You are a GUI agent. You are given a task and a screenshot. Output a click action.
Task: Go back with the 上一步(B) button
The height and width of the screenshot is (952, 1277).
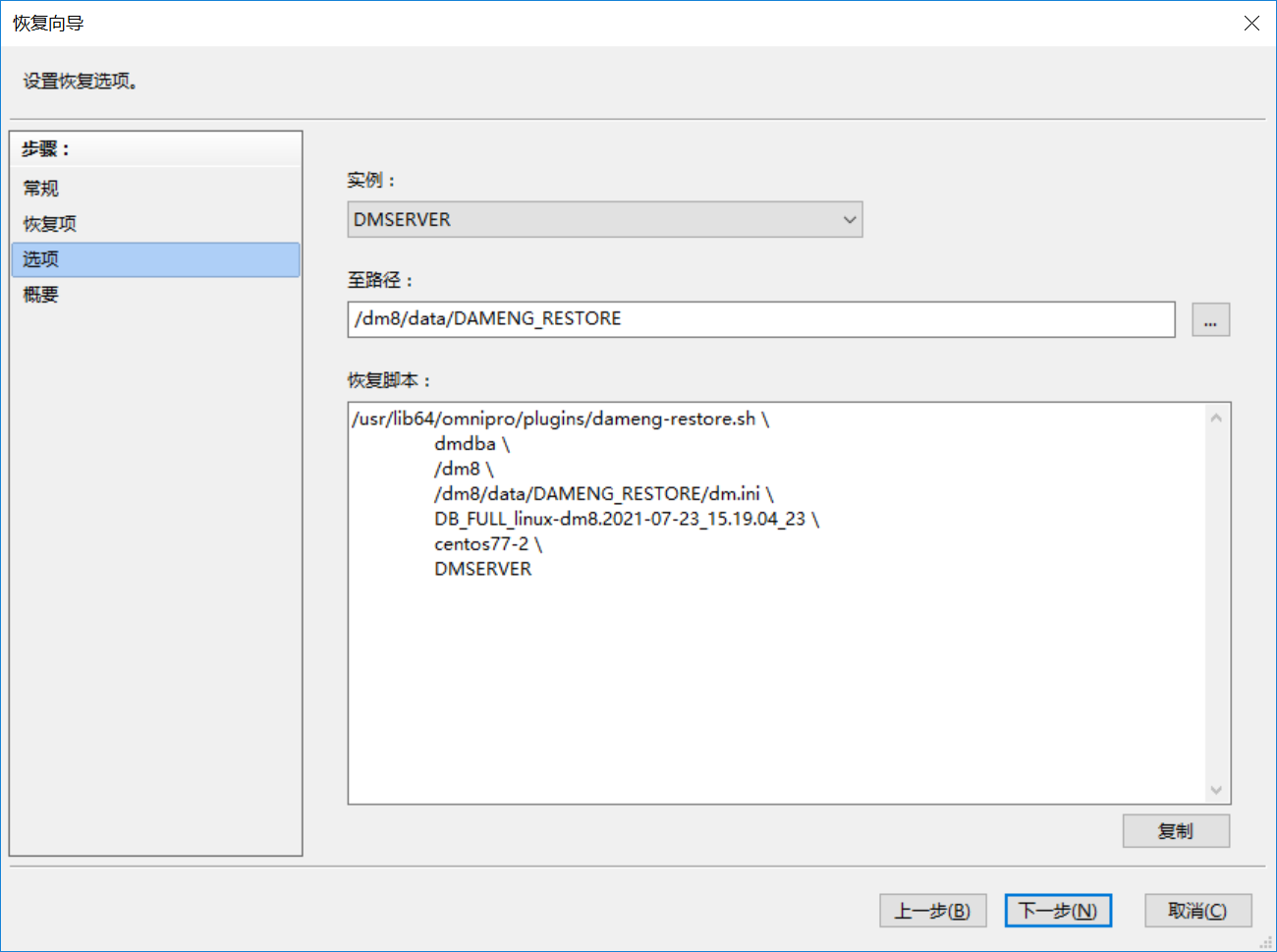pos(932,911)
